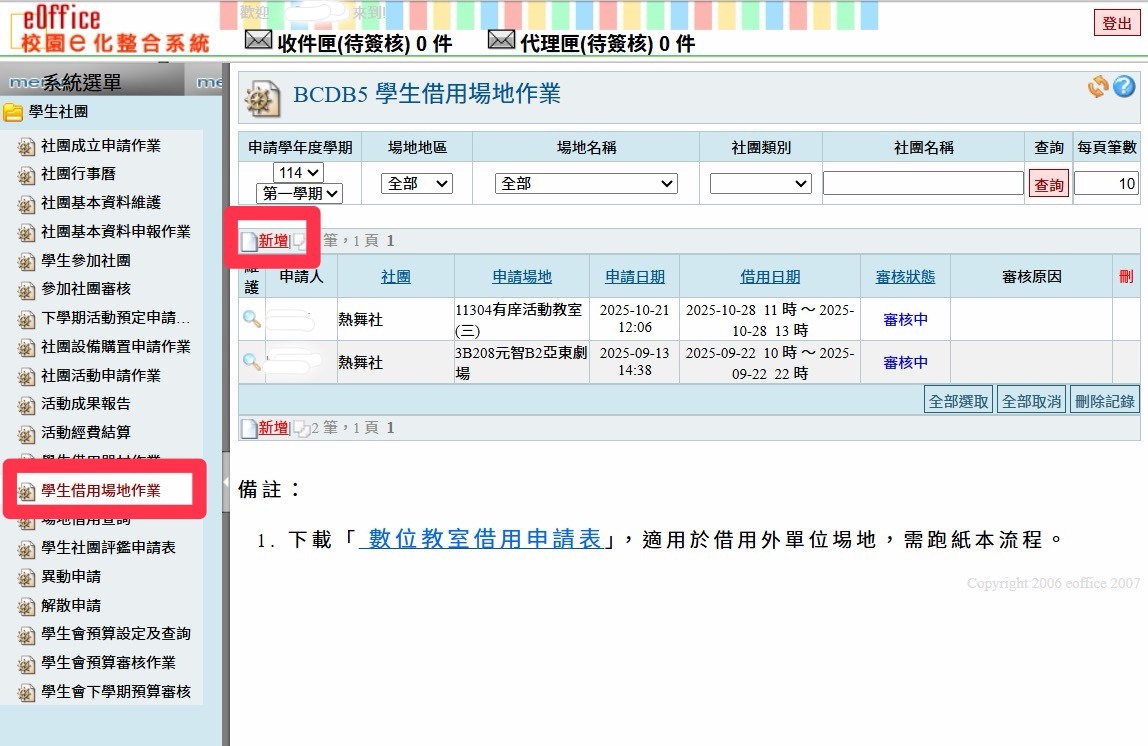Screen dimensions: 1148x746
Task: Click the gear icon beside 社團成立申請作業
Action: click(26, 147)
